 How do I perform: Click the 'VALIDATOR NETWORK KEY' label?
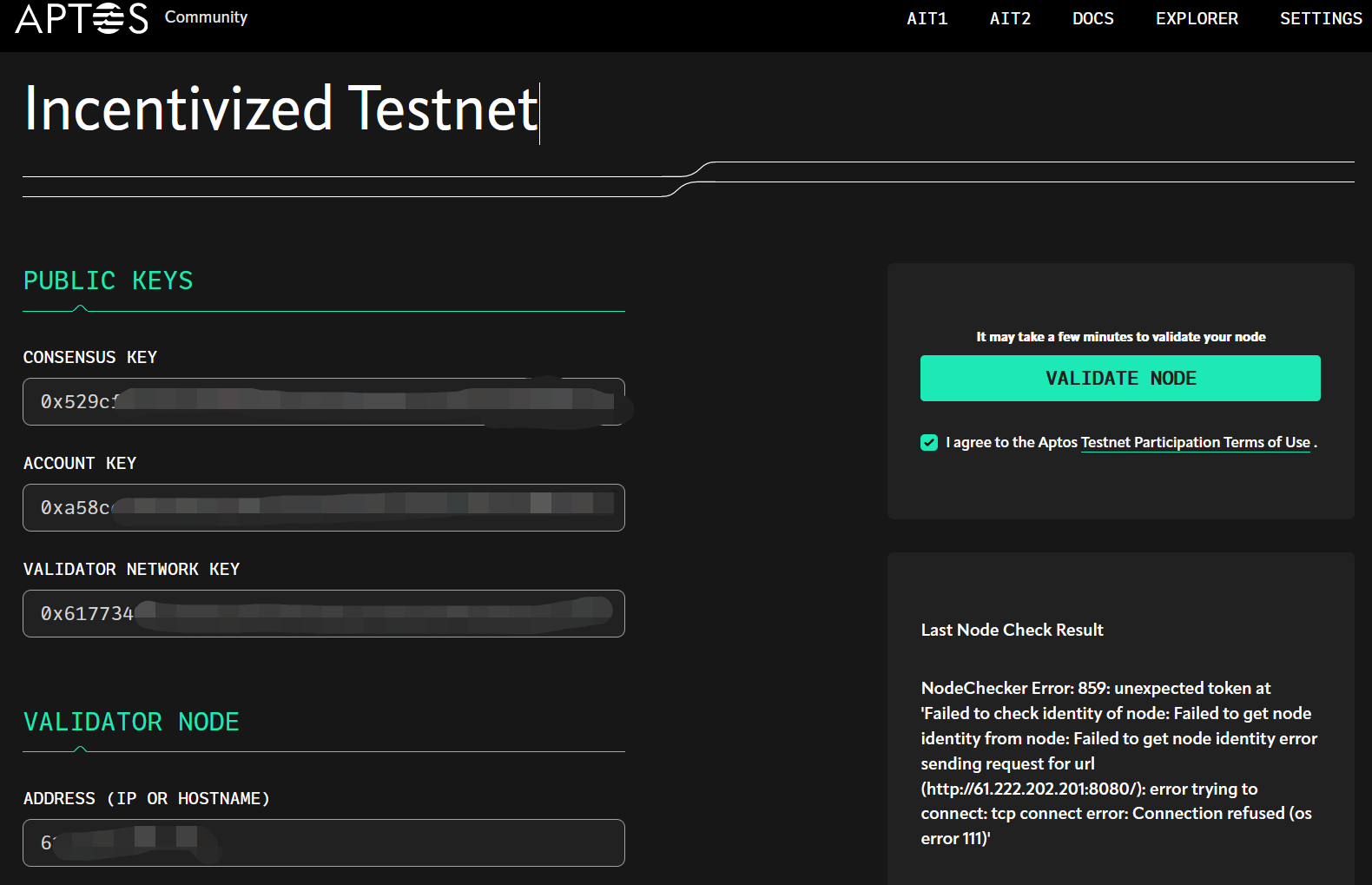pos(132,569)
